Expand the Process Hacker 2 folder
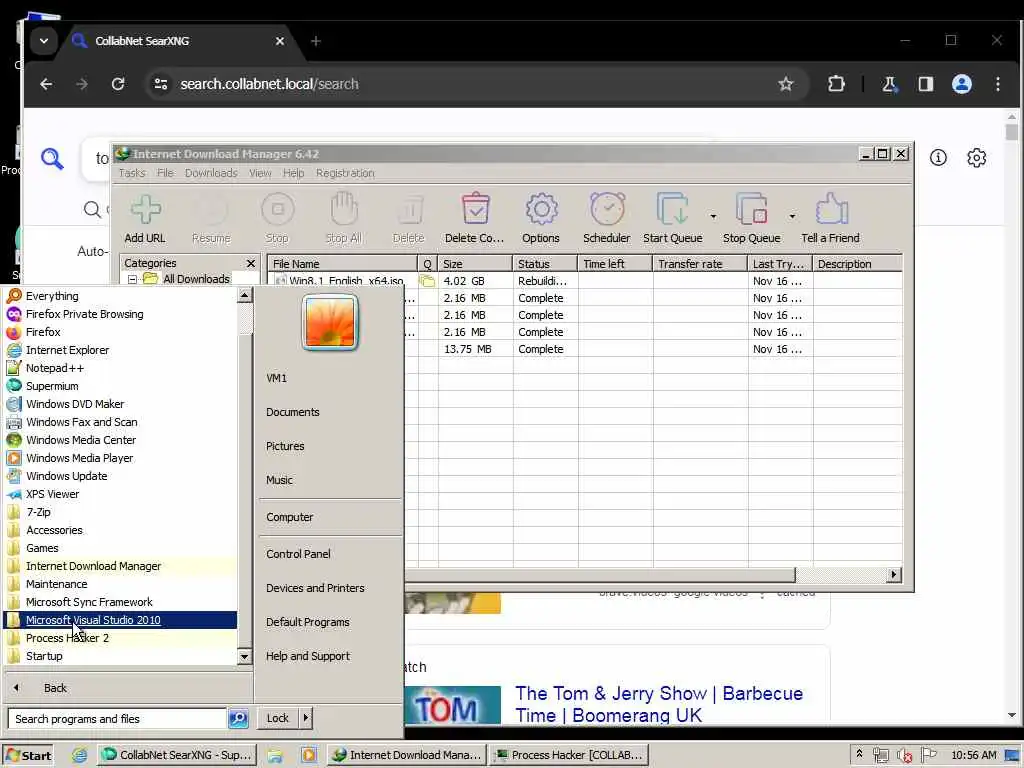The height and width of the screenshot is (768, 1024). click(121, 638)
